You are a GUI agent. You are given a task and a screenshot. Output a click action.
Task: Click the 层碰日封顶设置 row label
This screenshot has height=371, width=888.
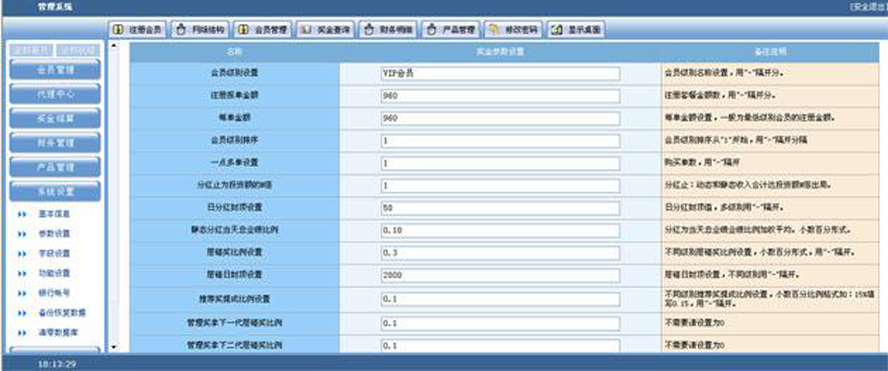click(x=234, y=275)
